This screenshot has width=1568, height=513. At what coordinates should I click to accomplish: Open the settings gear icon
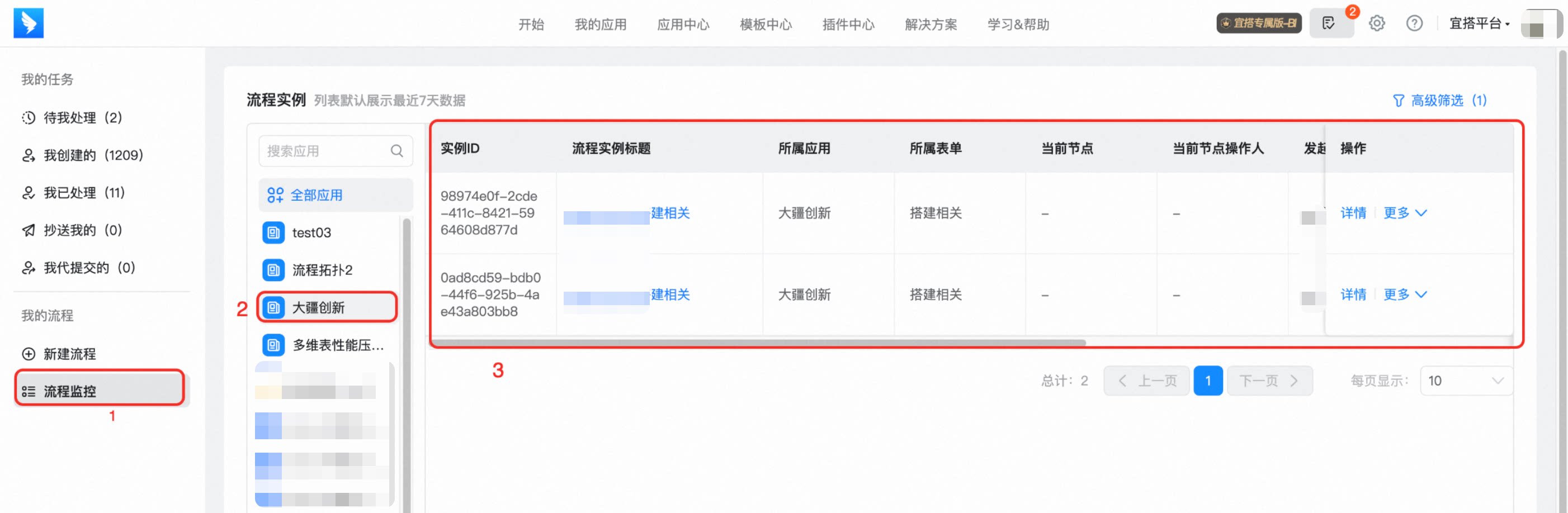pos(1376,23)
